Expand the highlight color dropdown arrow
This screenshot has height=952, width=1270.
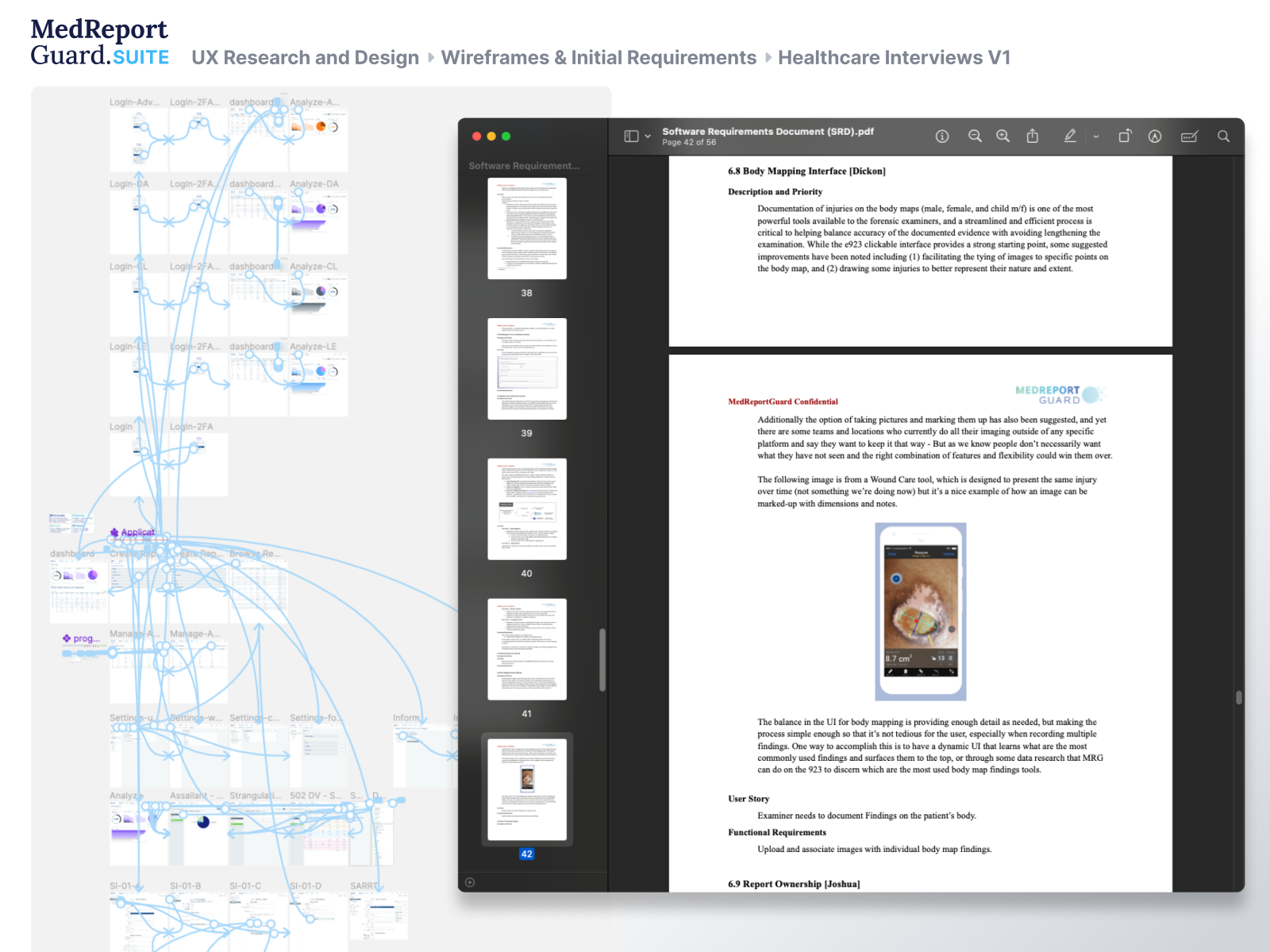pos(1096,136)
